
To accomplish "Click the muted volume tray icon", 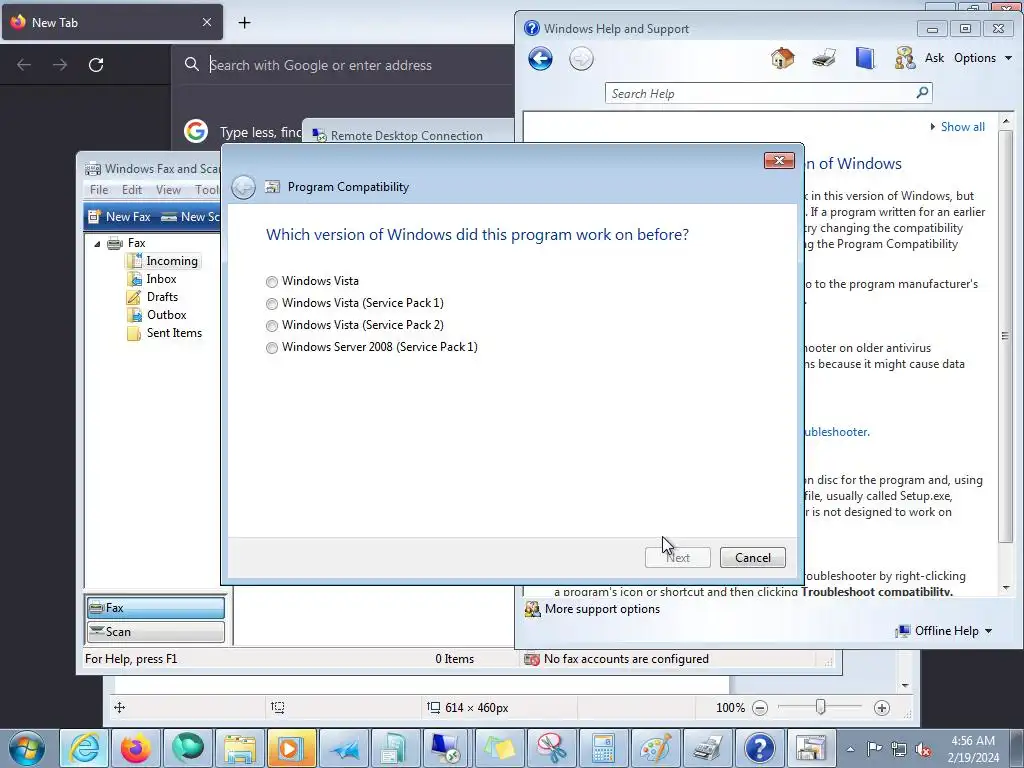I will pyautogui.click(x=923, y=749).
